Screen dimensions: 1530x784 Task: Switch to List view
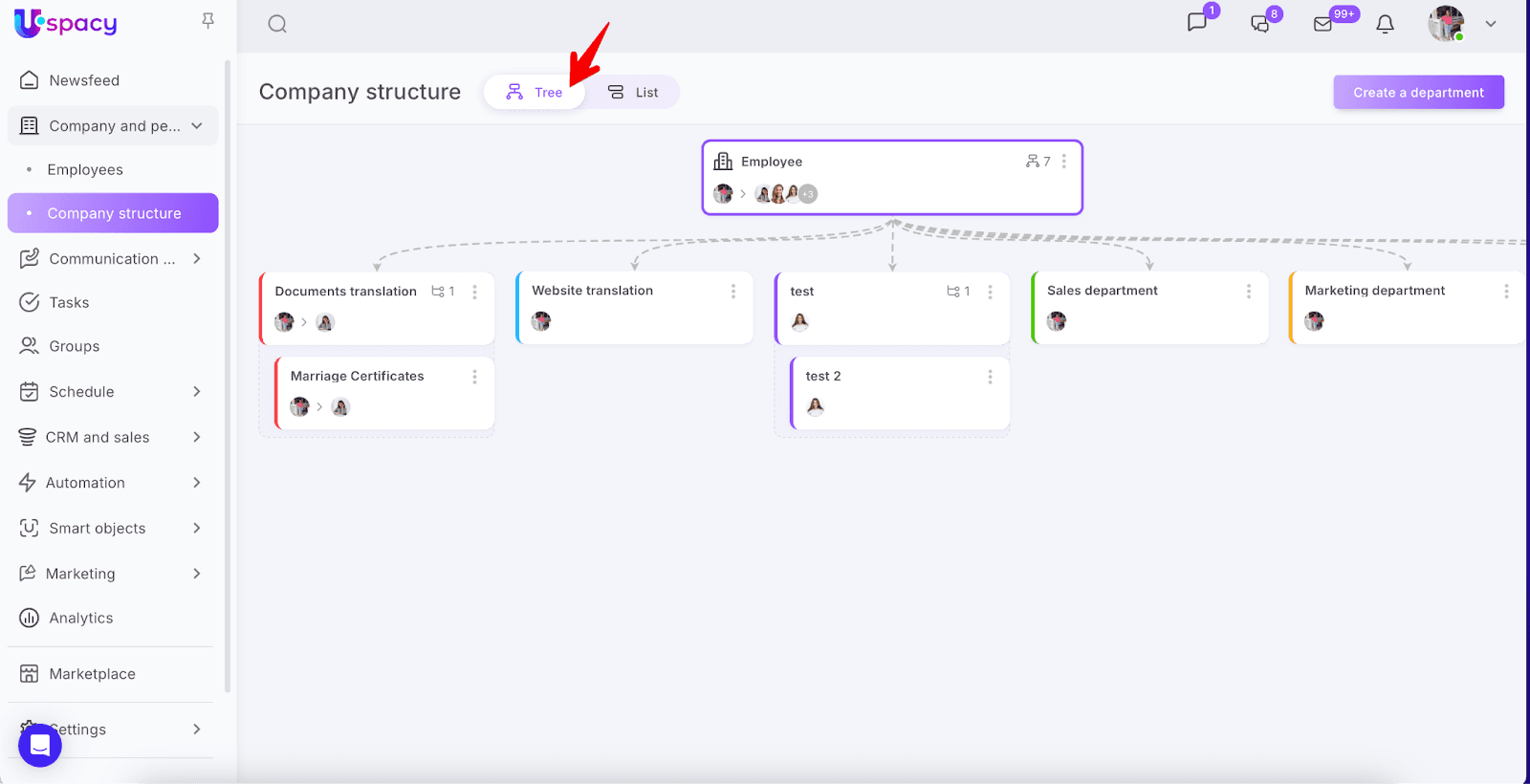point(633,93)
